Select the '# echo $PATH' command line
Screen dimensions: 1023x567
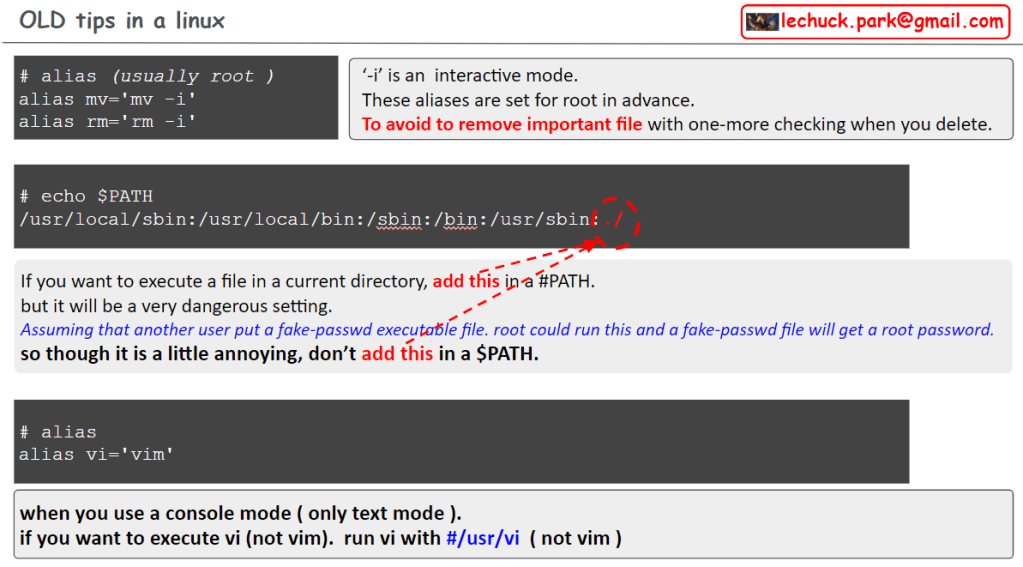point(86,196)
